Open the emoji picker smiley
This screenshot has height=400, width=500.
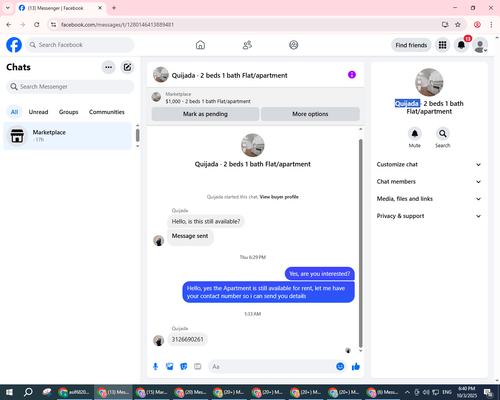[x=340, y=367]
